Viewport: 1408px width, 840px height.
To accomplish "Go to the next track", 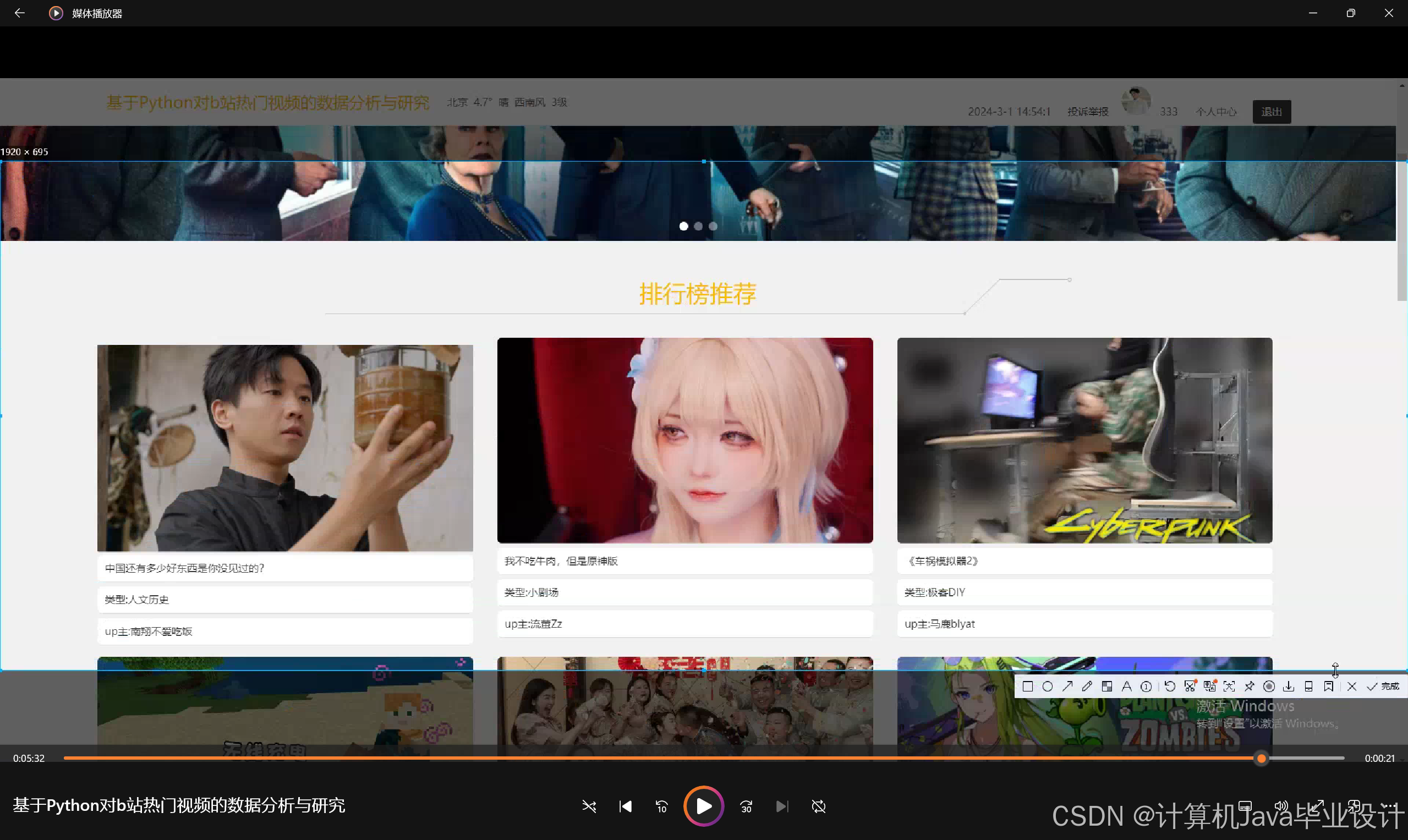I will (x=782, y=806).
